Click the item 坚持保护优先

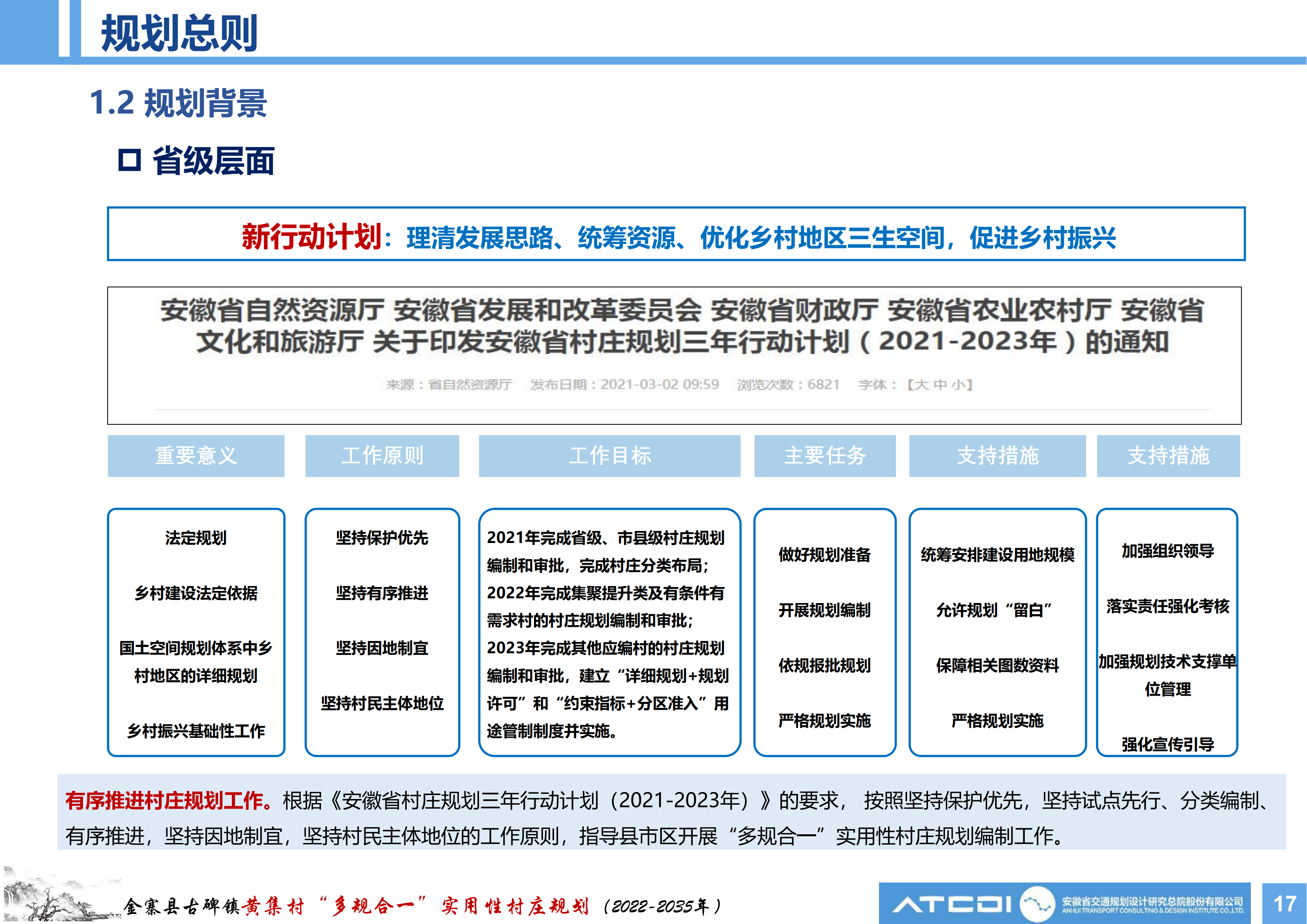[382, 537]
